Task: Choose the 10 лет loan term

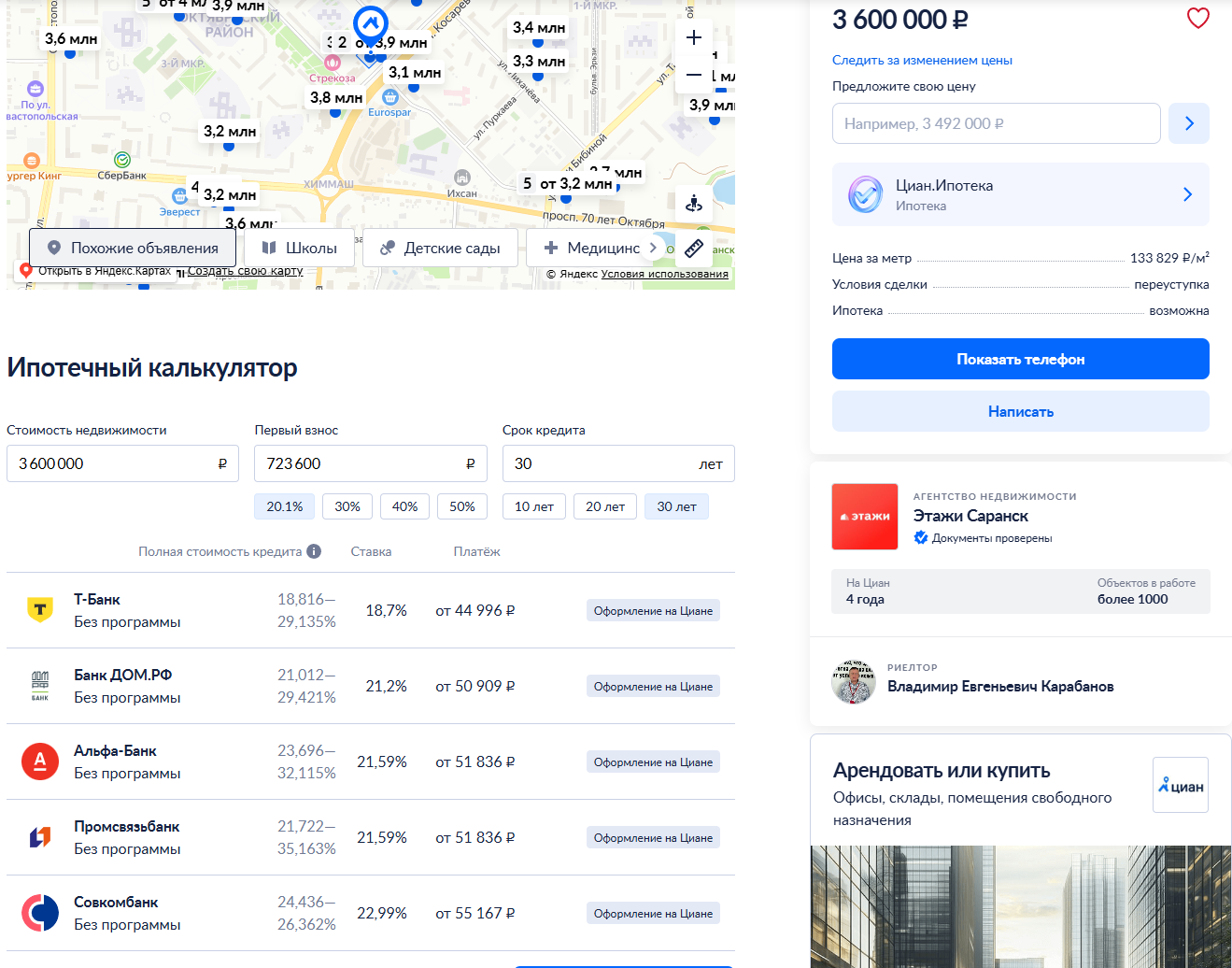Action: click(x=534, y=506)
